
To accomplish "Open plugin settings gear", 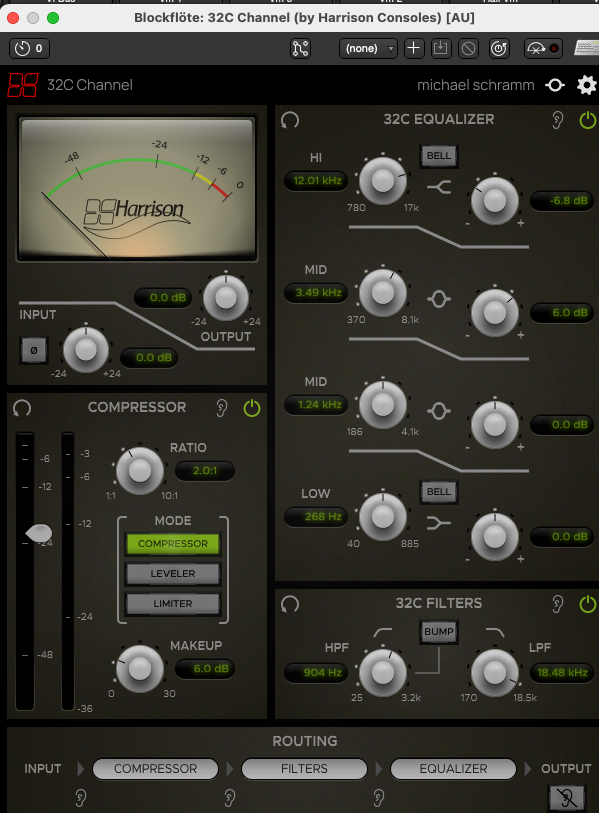I will pyautogui.click(x=587, y=85).
